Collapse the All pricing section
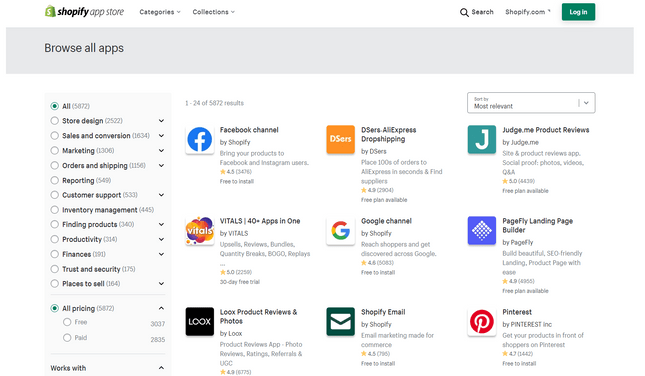 (161, 308)
